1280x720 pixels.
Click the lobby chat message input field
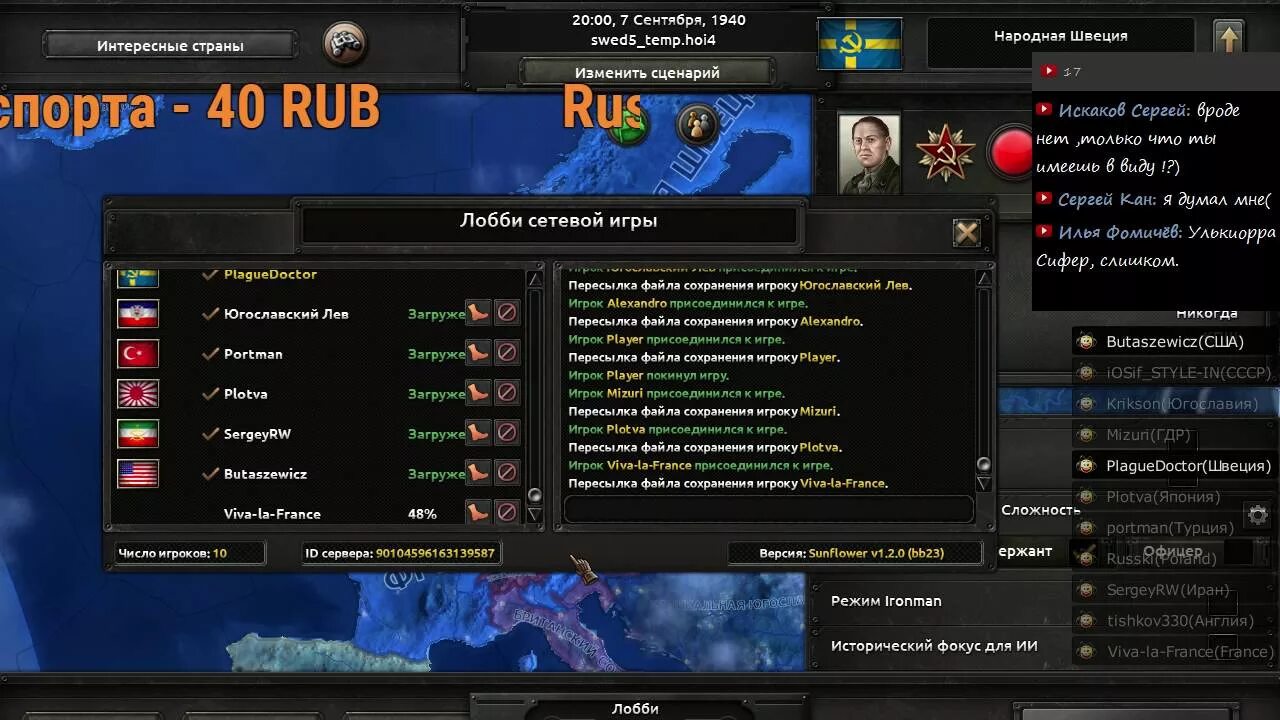(769, 509)
